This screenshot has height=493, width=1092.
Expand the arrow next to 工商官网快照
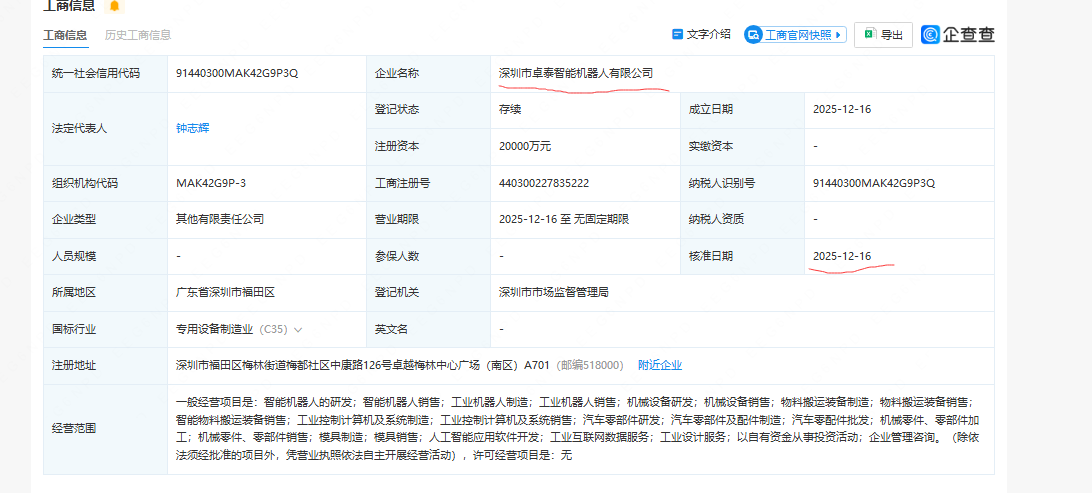(837, 35)
